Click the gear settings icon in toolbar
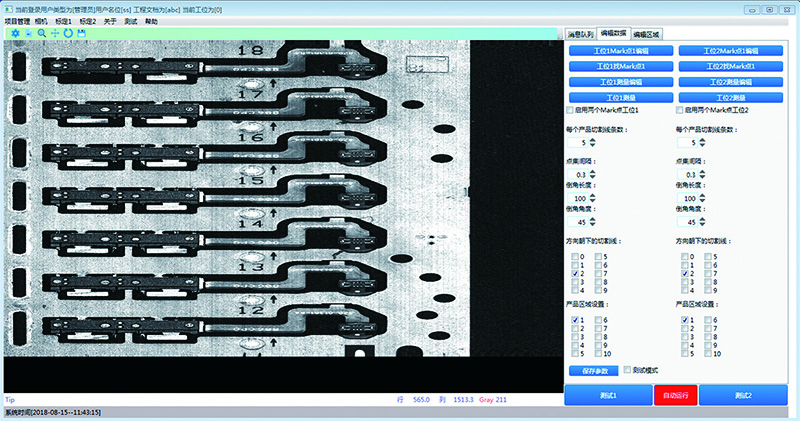Screen dimensions: 800x421 point(14,33)
